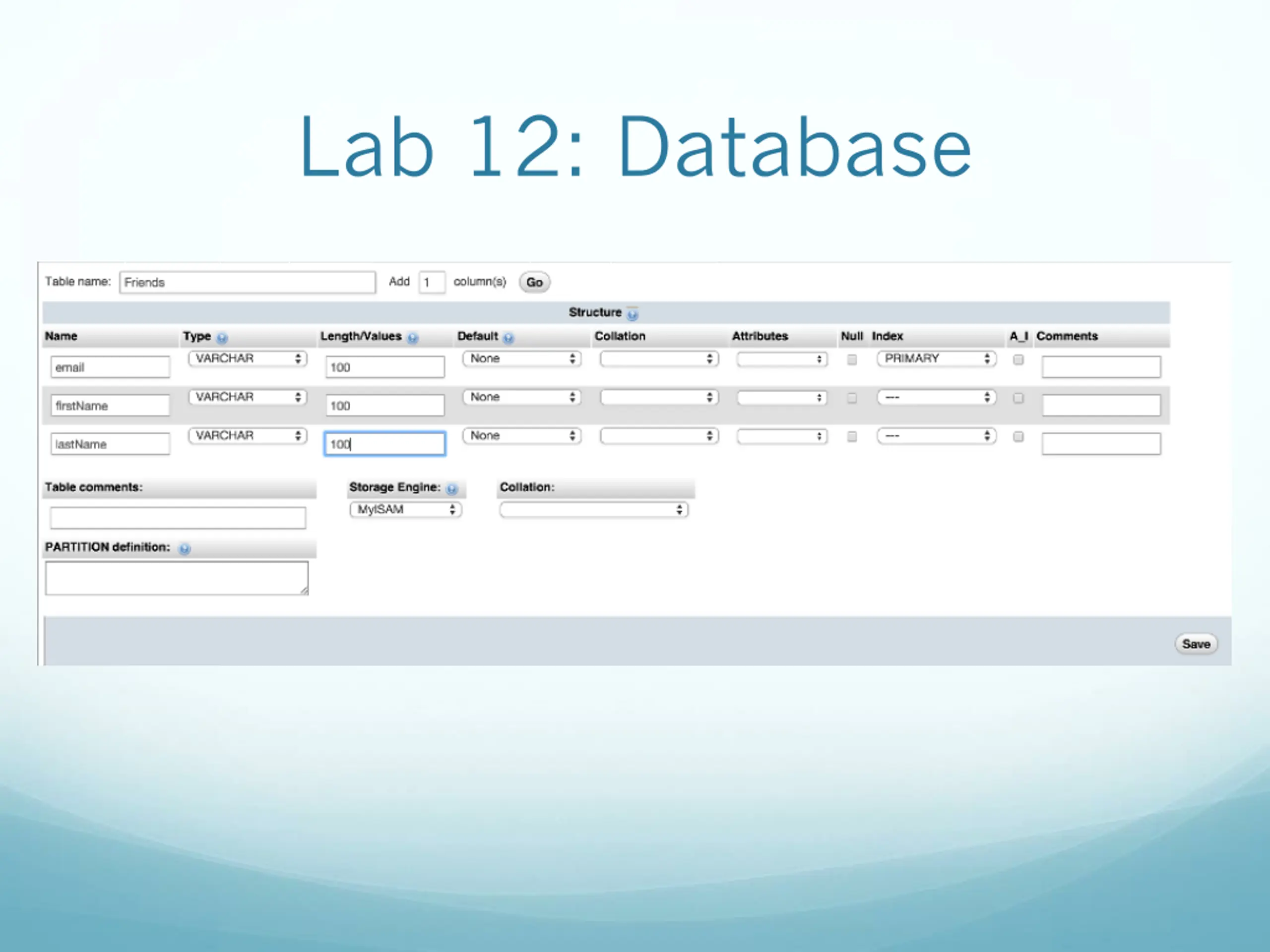Viewport: 1270px width, 952px height.
Task: Open the MyISAM storage engine dropdown
Action: pyautogui.click(x=406, y=510)
